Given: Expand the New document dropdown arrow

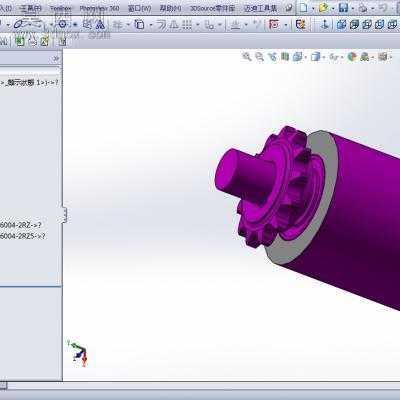Looking at the screenshot, I should [313, 8].
